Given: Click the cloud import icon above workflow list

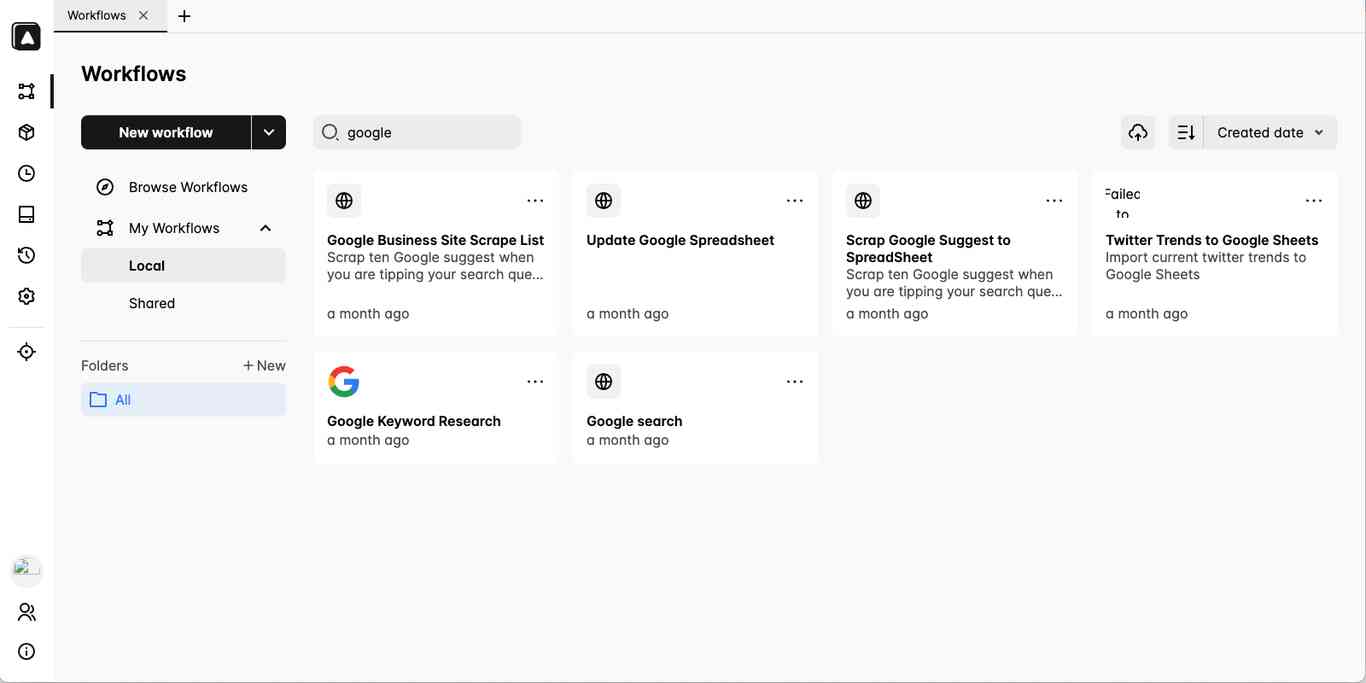Looking at the screenshot, I should click(1137, 131).
